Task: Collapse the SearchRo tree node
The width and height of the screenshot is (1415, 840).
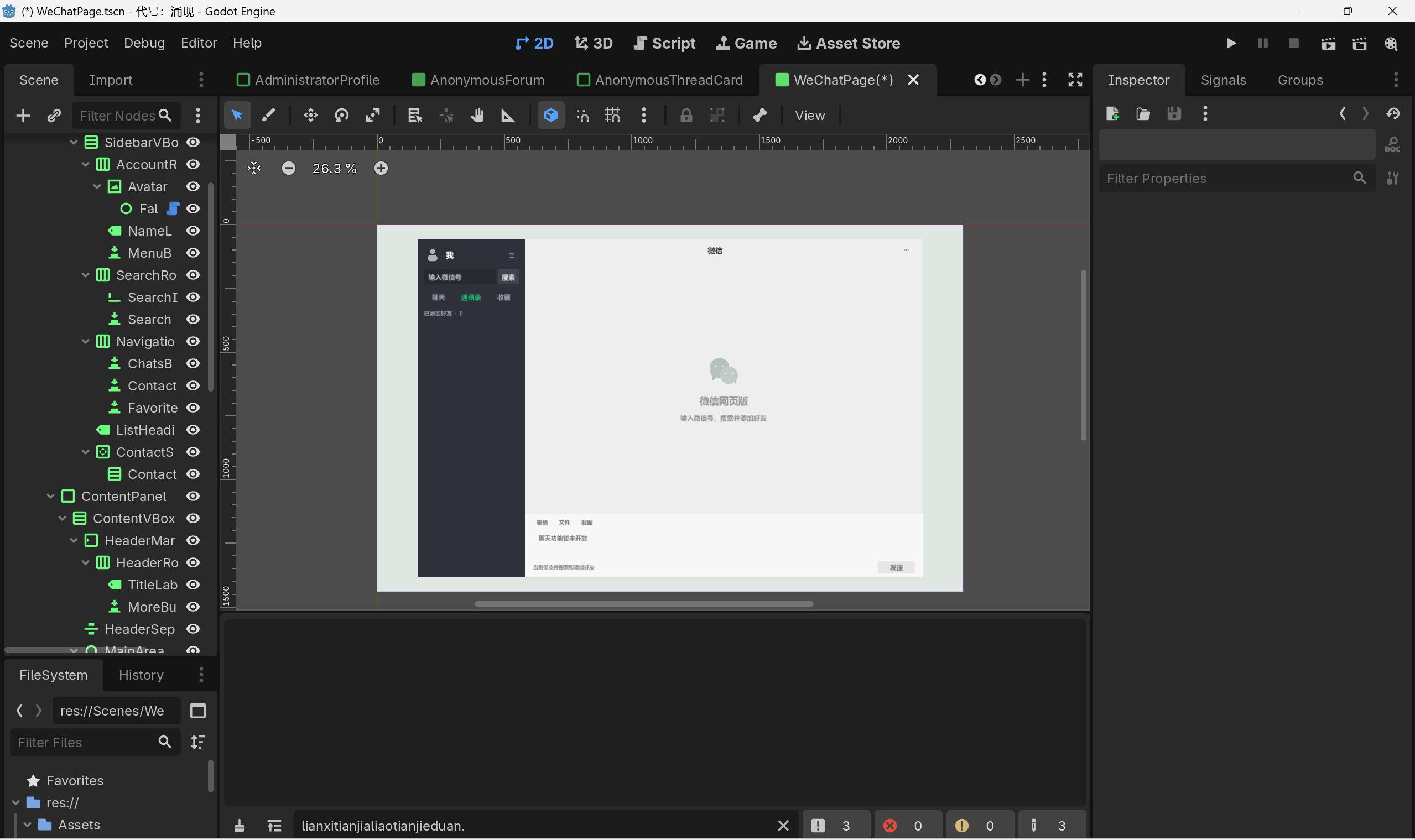Action: coord(86,275)
